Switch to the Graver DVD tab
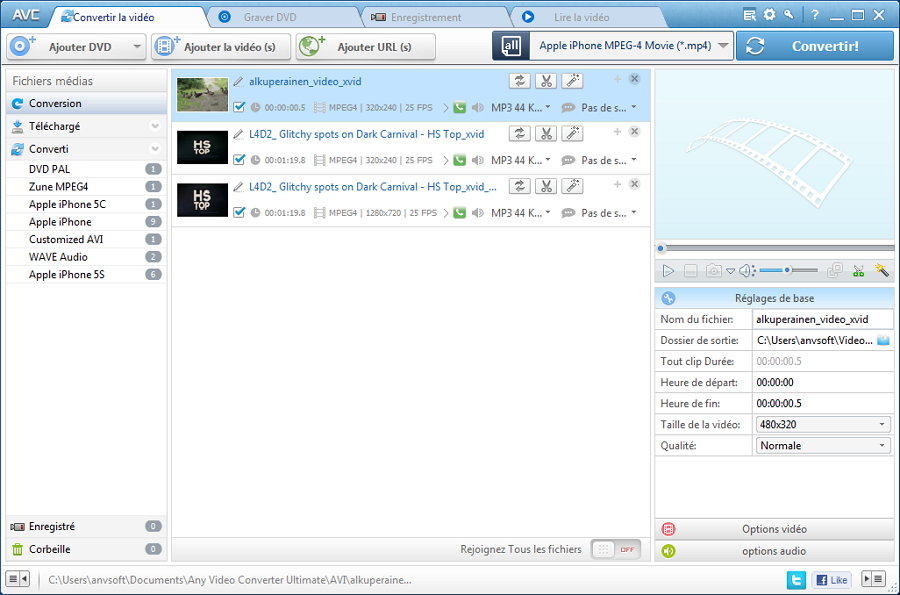Screen dimensions: 900x595 click(270, 17)
